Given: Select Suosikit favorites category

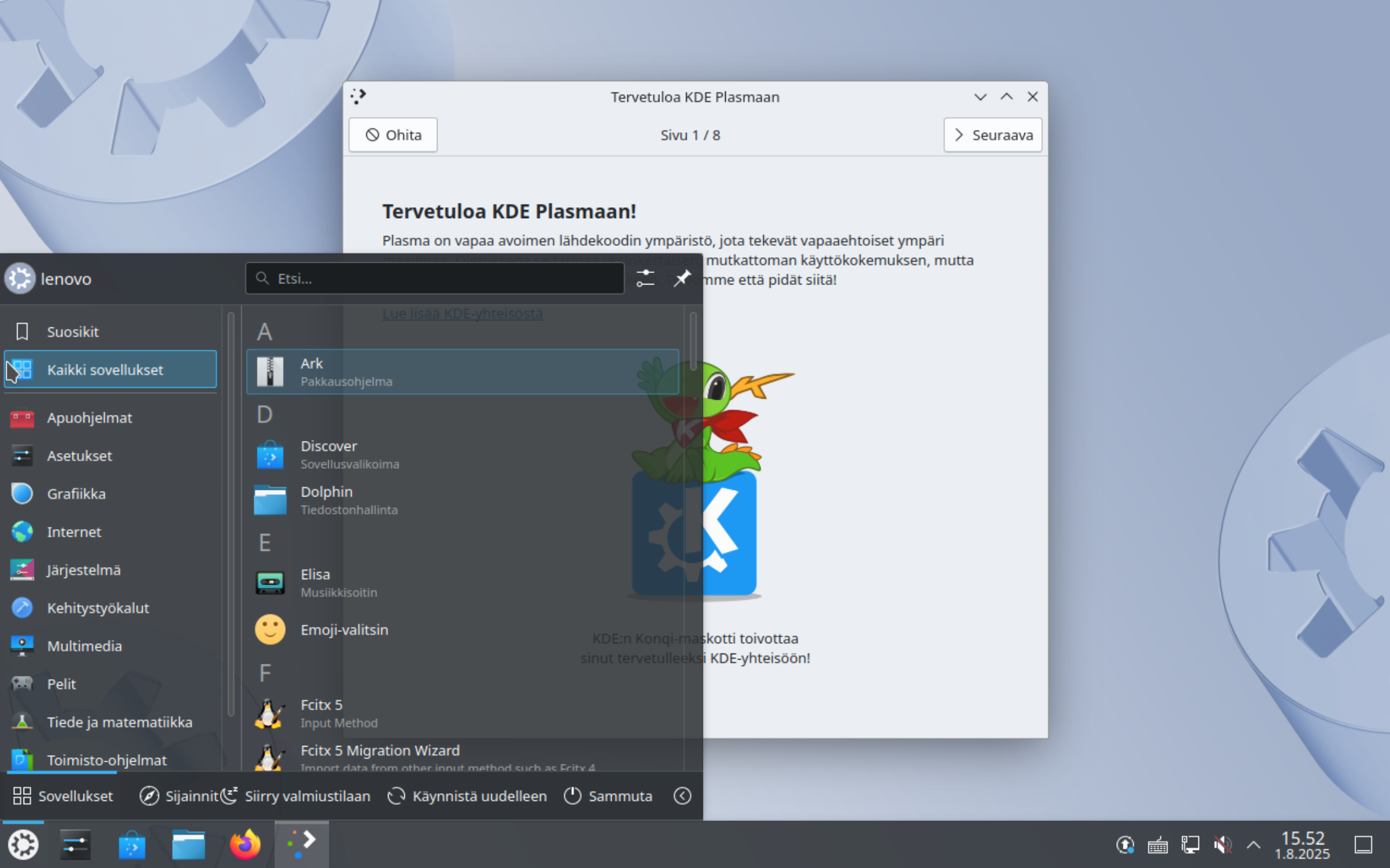Looking at the screenshot, I should pos(110,332).
